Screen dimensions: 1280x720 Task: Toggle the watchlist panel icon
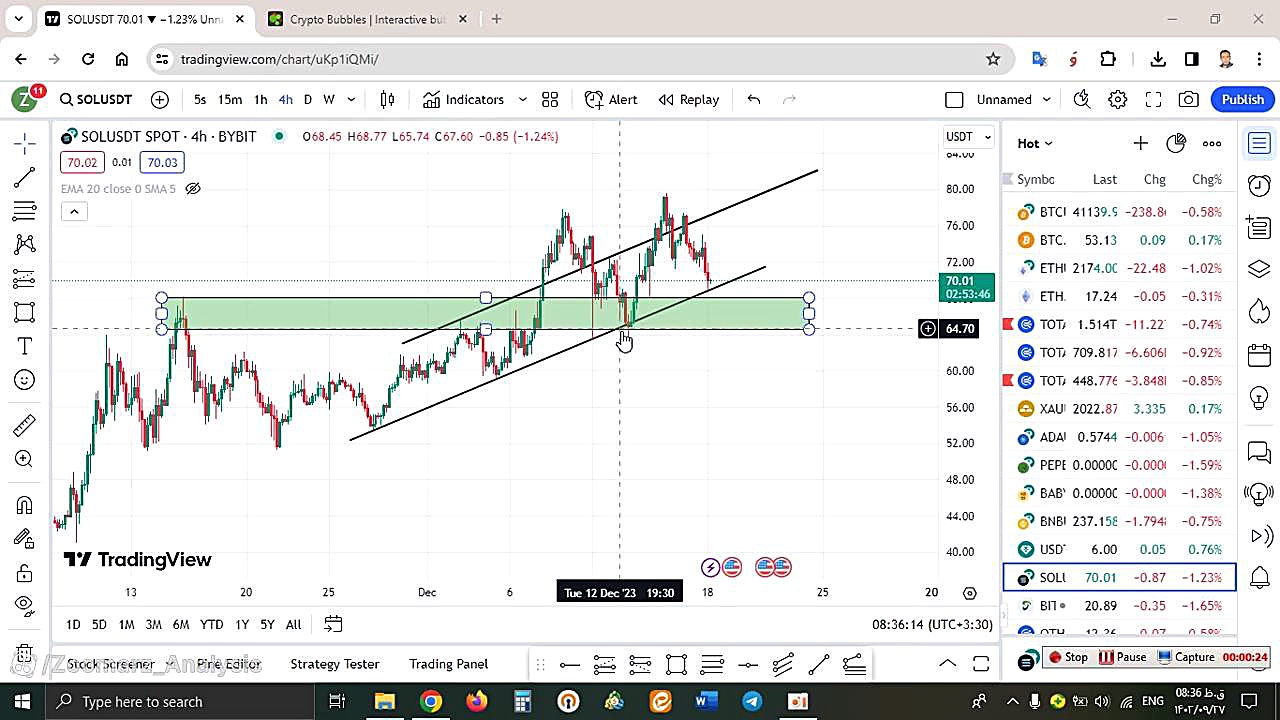tap(1259, 144)
